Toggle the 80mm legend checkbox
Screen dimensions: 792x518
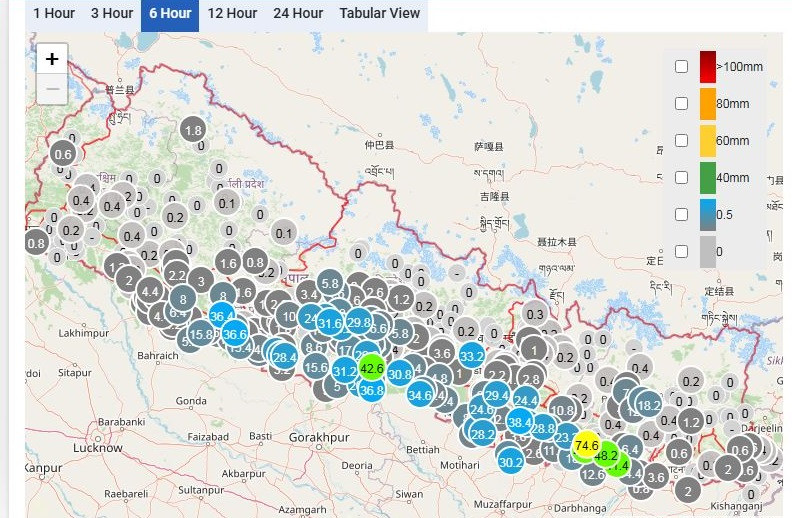point(681,103)
